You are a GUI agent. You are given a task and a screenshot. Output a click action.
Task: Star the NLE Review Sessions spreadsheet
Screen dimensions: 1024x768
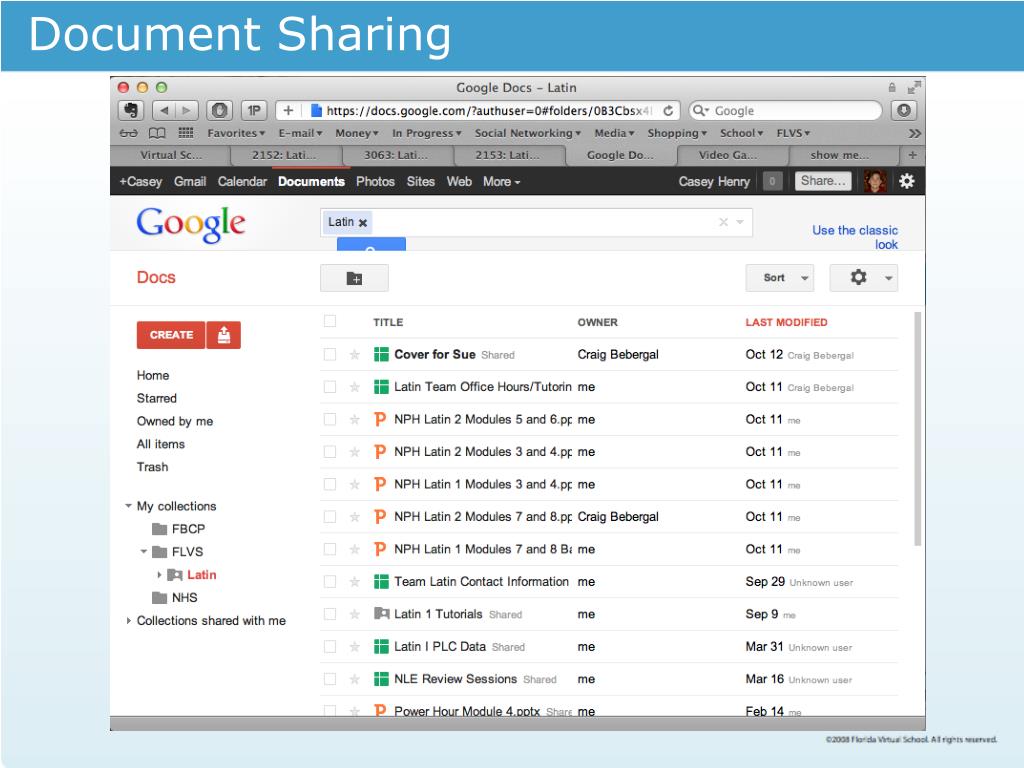pos(355,679)
